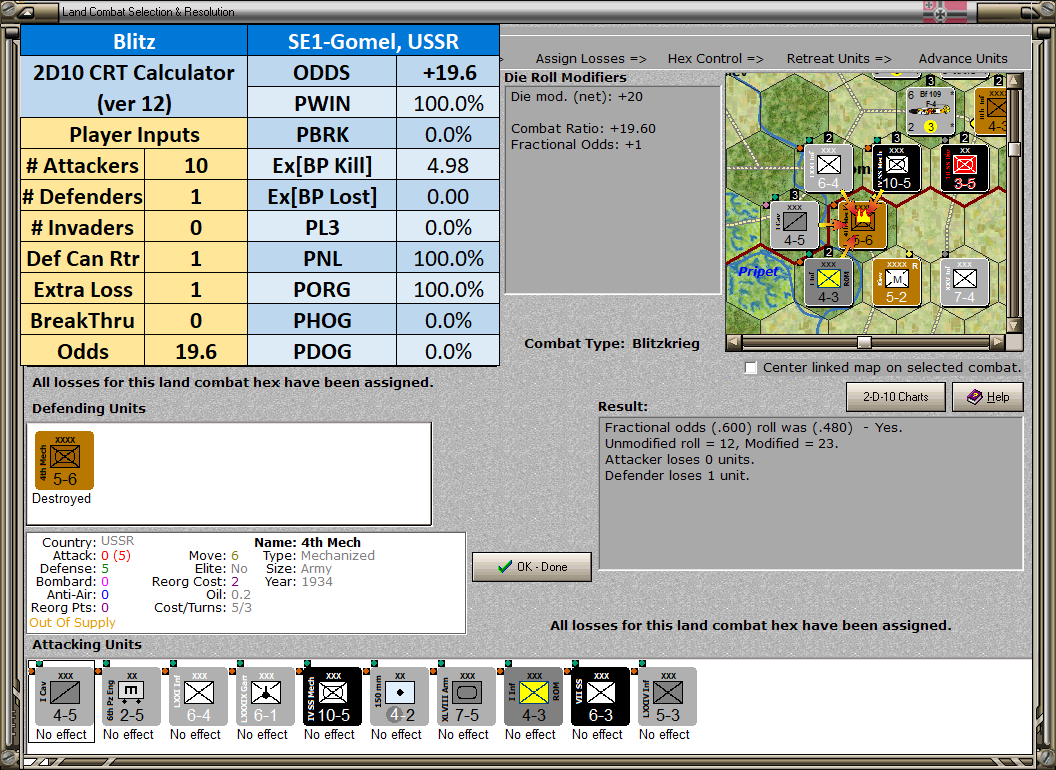Switch to the Retreat Units step
Image resolution: width=1056 pixels, height=770 pixels.
pos(839,59)
